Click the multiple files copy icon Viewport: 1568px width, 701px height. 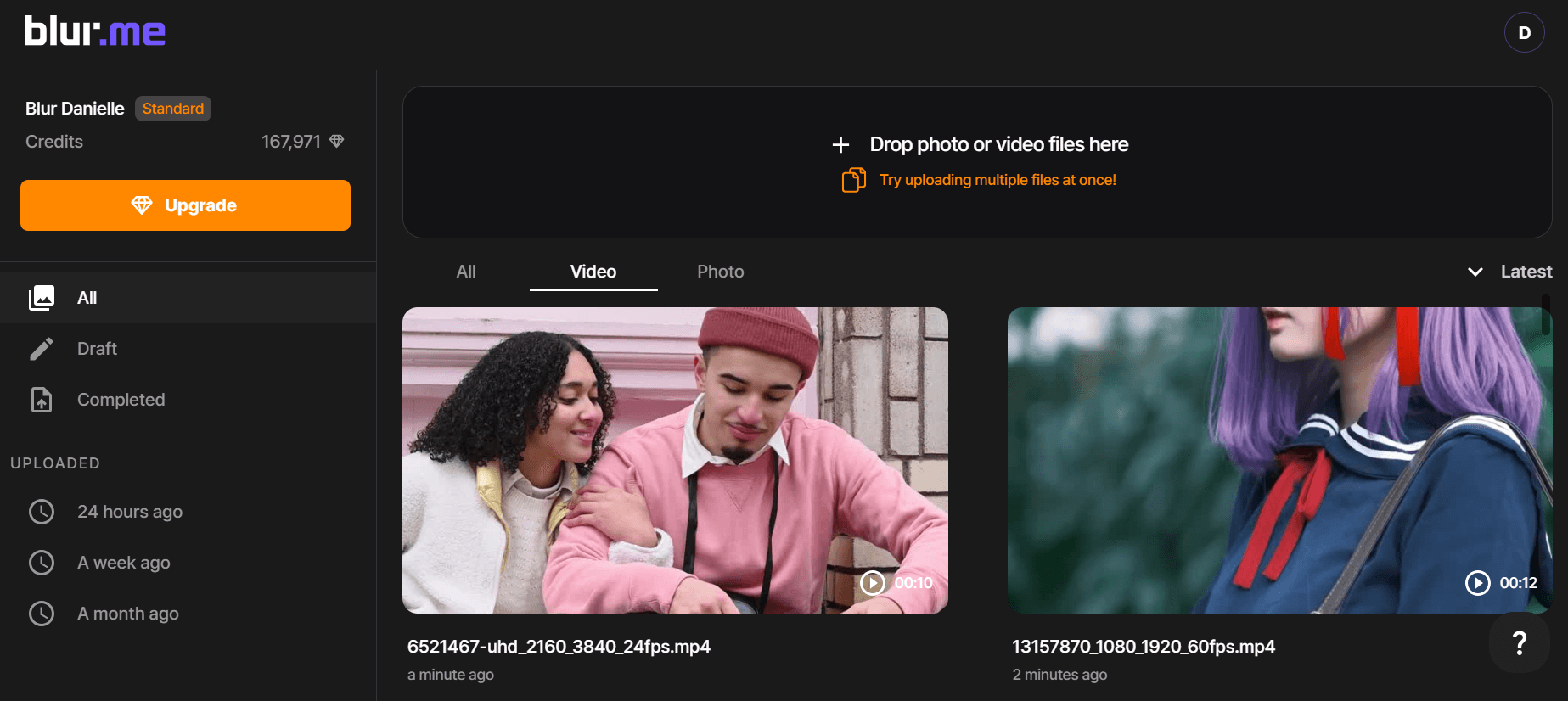coord(853,180)
